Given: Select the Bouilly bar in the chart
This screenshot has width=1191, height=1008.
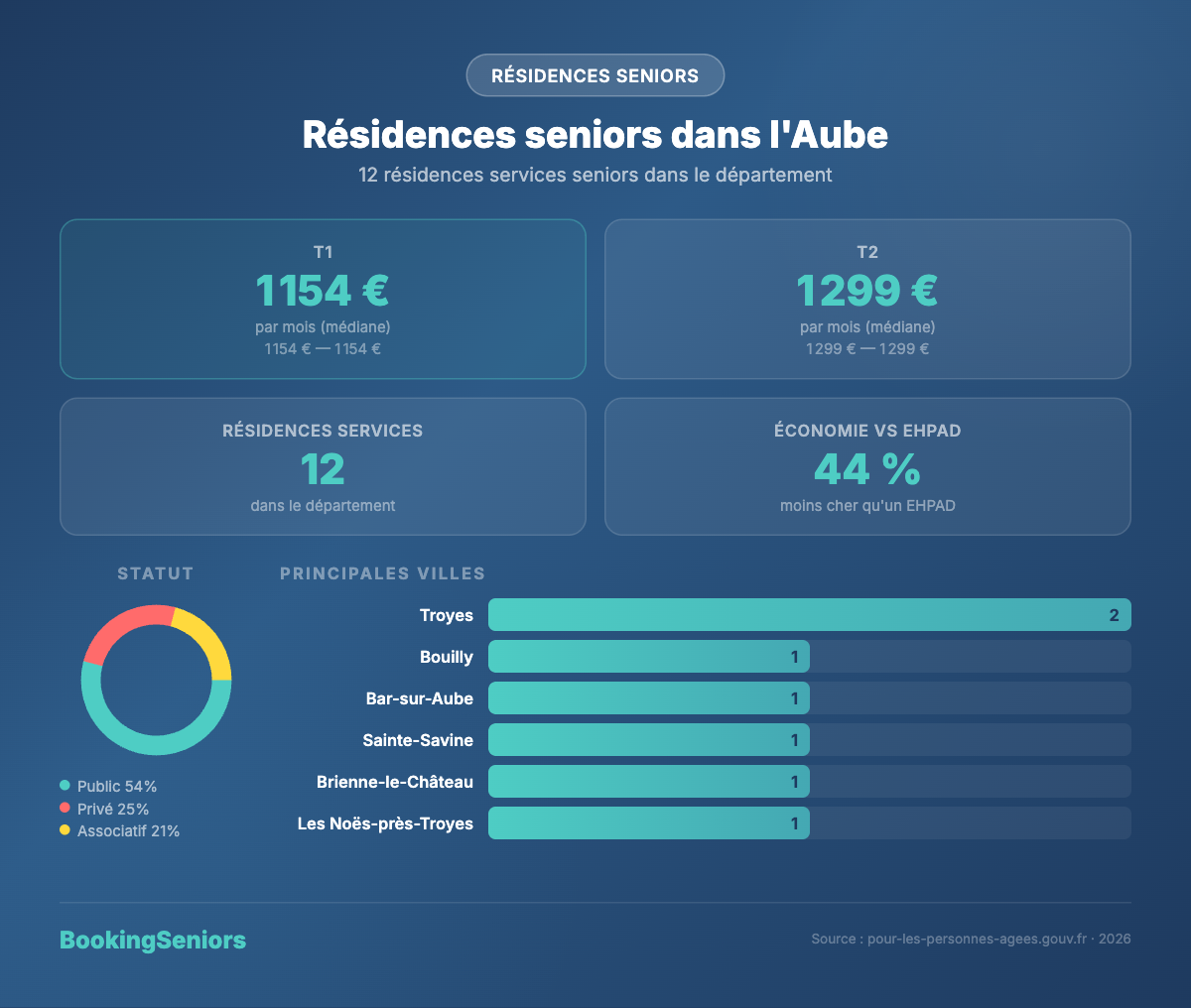Looking at the screenshot, I should (649, 656).
